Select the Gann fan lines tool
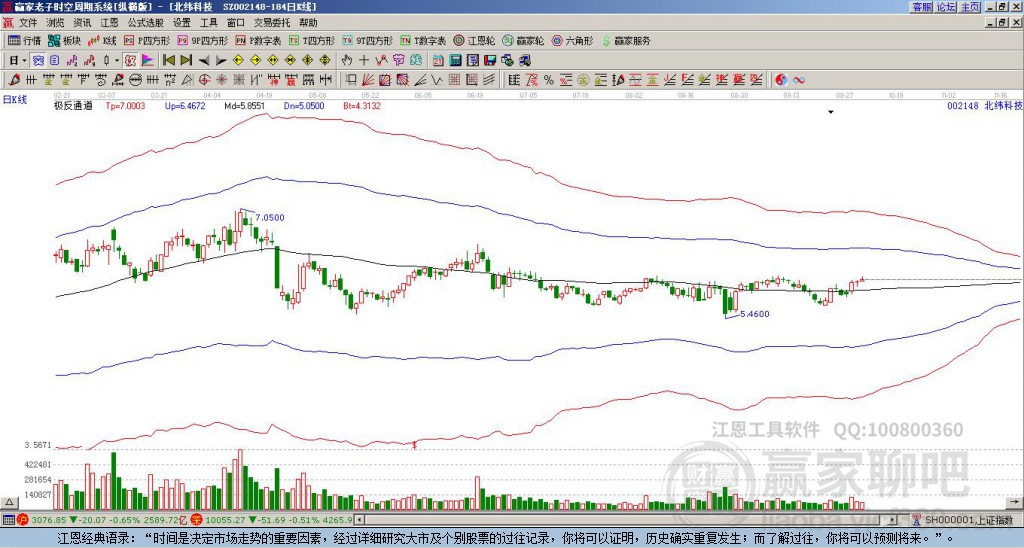This screenshot has width=1024, height=548. [x=367, y=80]
